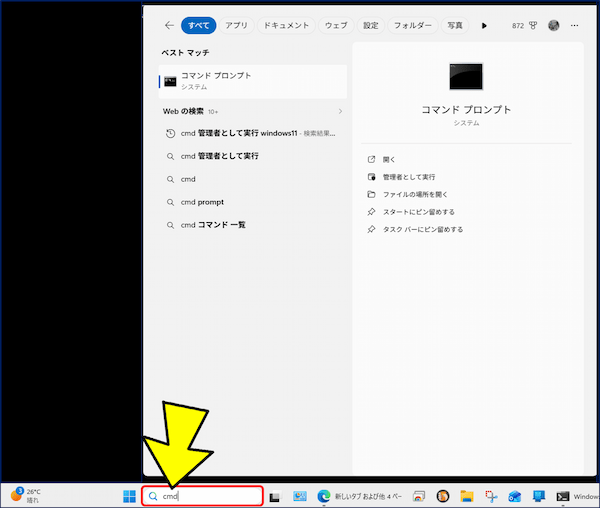Open the Task View taskbar icon

point(275,497)
